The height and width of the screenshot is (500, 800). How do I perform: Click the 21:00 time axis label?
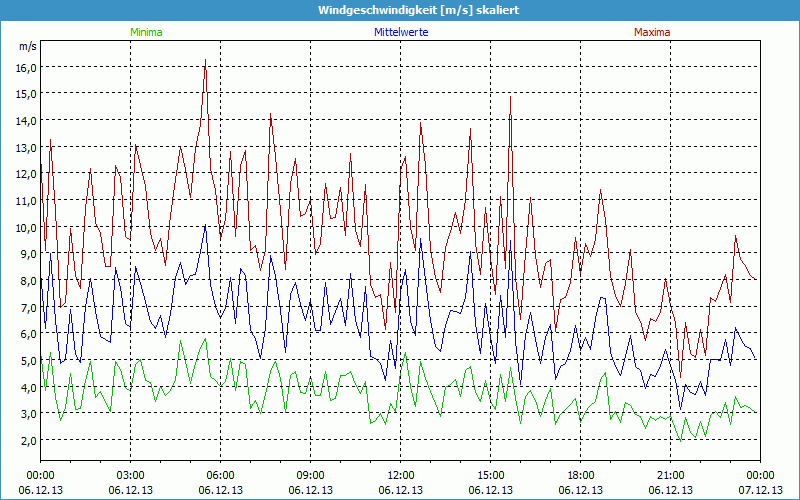(x=670, y=476)
